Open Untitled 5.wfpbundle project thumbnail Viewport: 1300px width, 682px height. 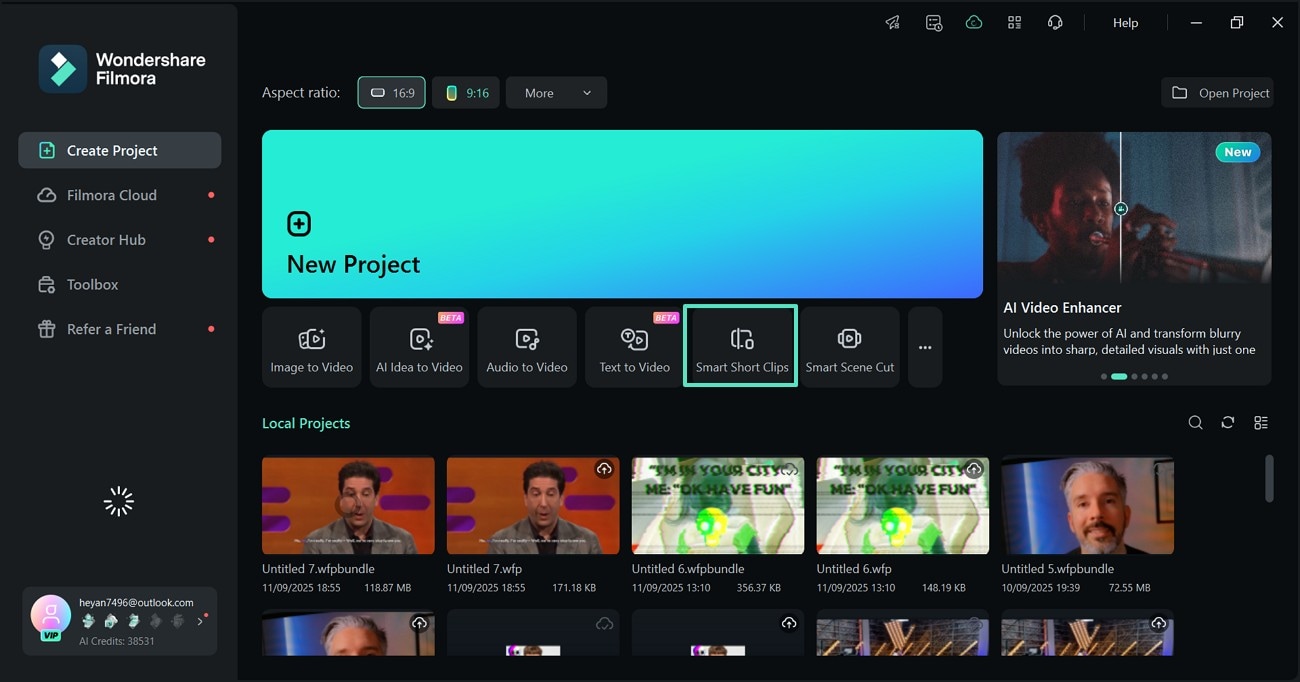point(1088,506)
